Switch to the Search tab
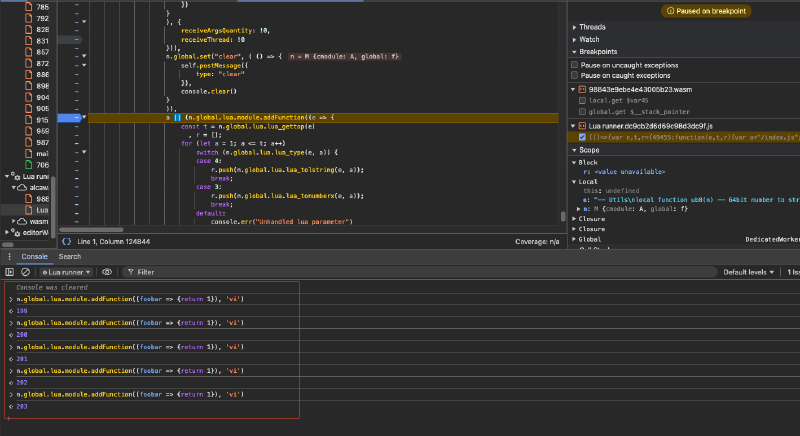This screenshot has width=800, height=436. point(69,256)
